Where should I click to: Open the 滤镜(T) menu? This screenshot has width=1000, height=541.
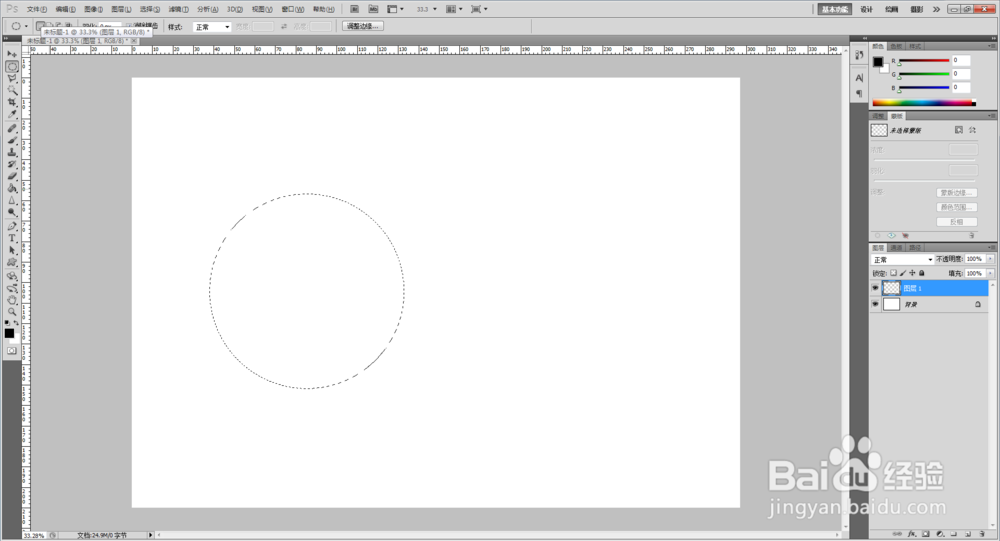pos(179,10)
